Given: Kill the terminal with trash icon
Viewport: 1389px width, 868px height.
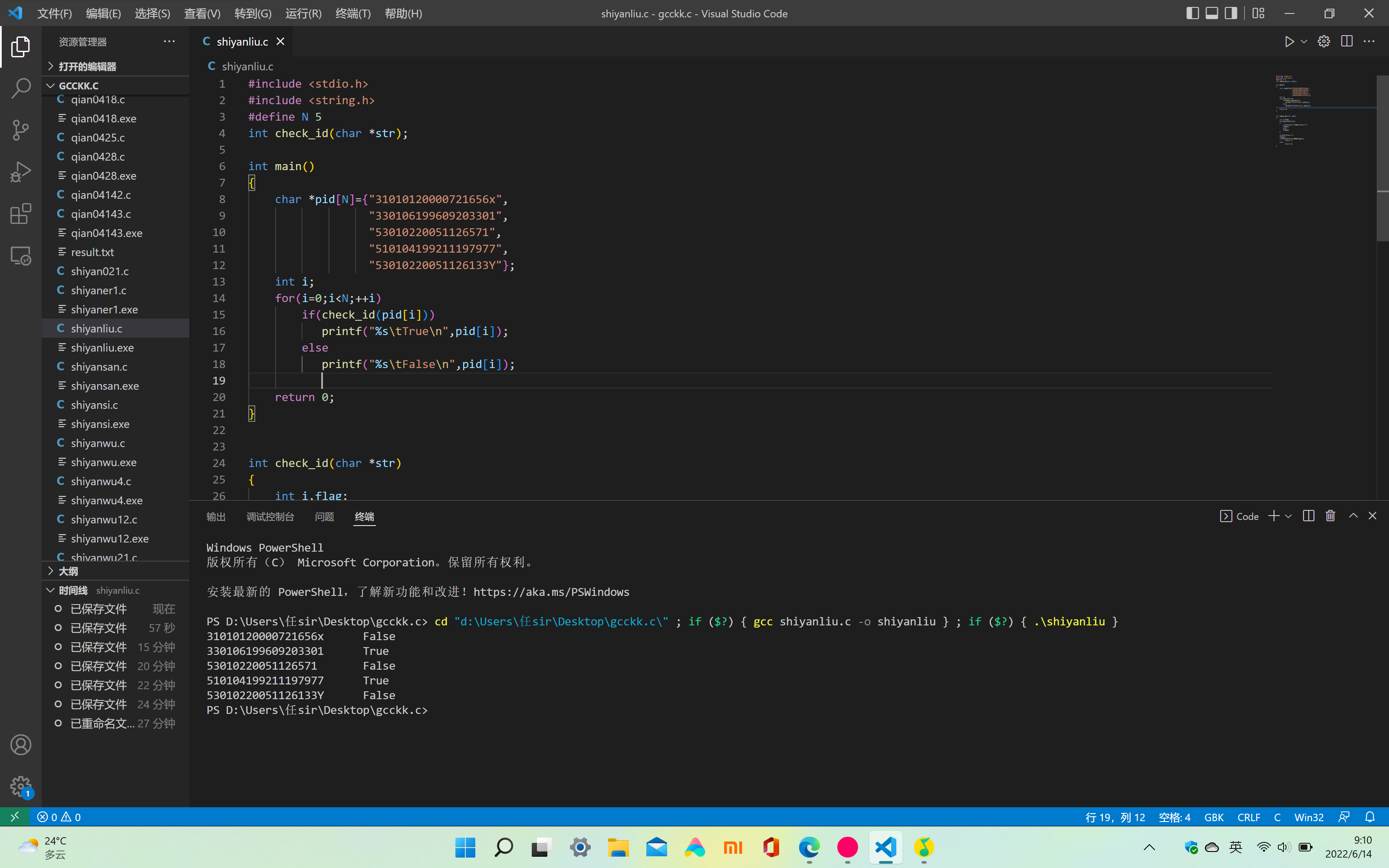Looking at the screenshot, I should [1330, 516].
